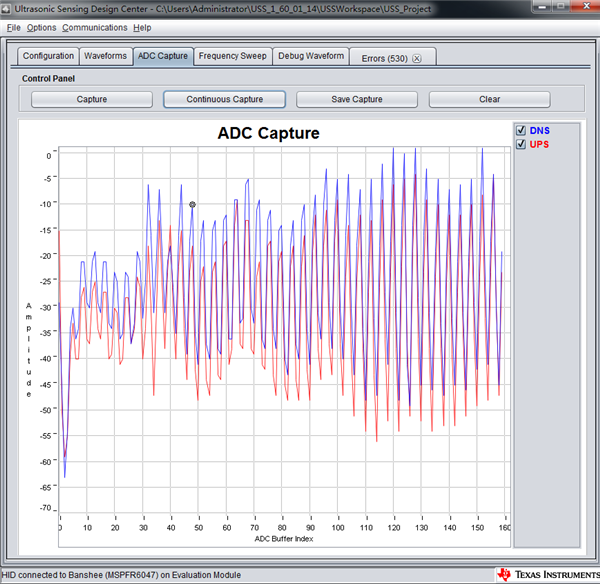Open the Help menu
600x584 pixels.
coord(142,28)
